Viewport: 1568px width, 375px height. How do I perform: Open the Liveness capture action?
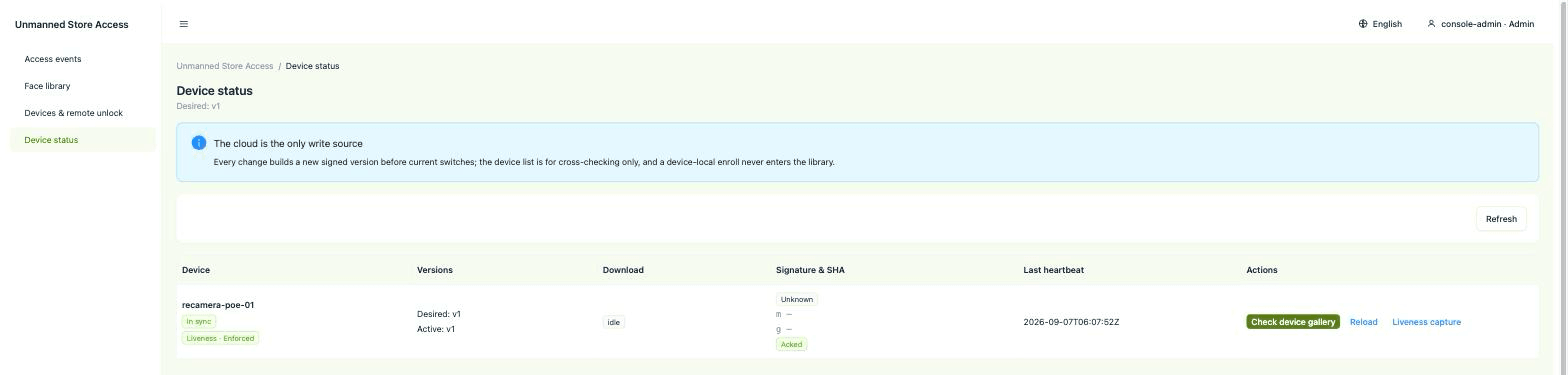(x=1426, y=322)
